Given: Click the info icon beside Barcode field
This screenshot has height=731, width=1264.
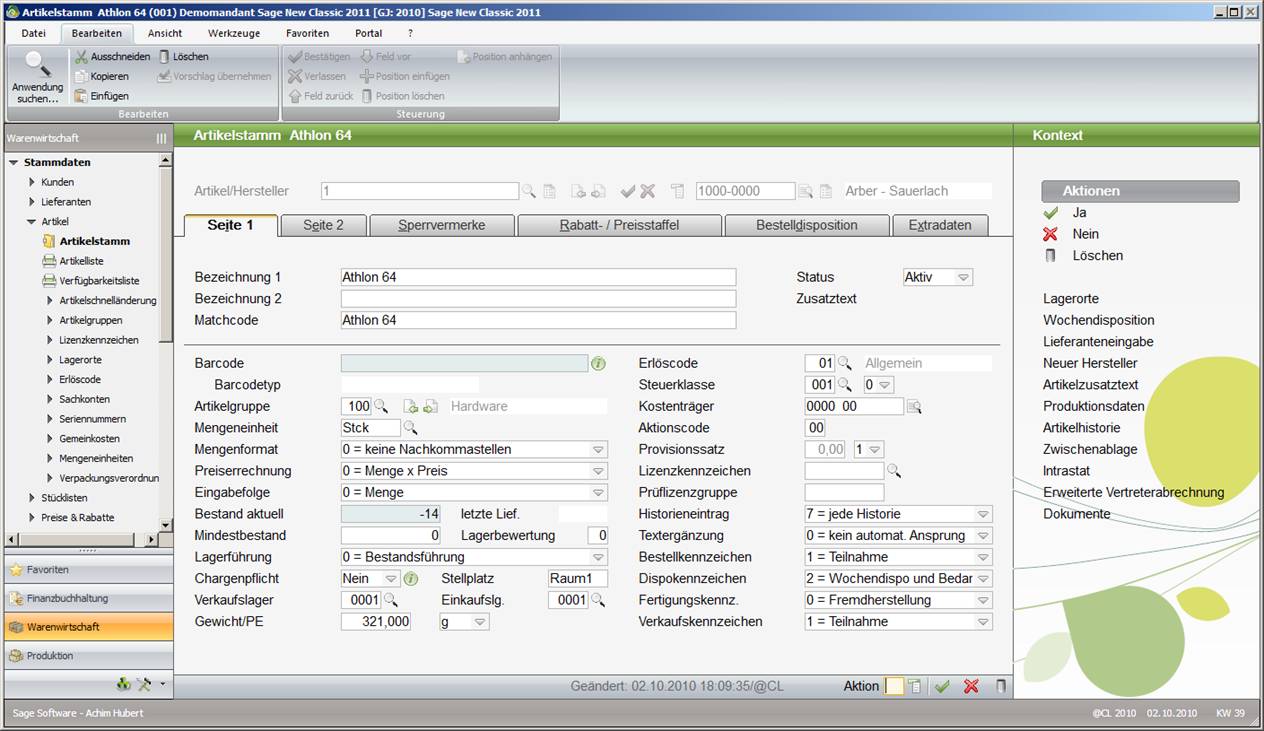Looking at the screenshot, I should point(599,363).
